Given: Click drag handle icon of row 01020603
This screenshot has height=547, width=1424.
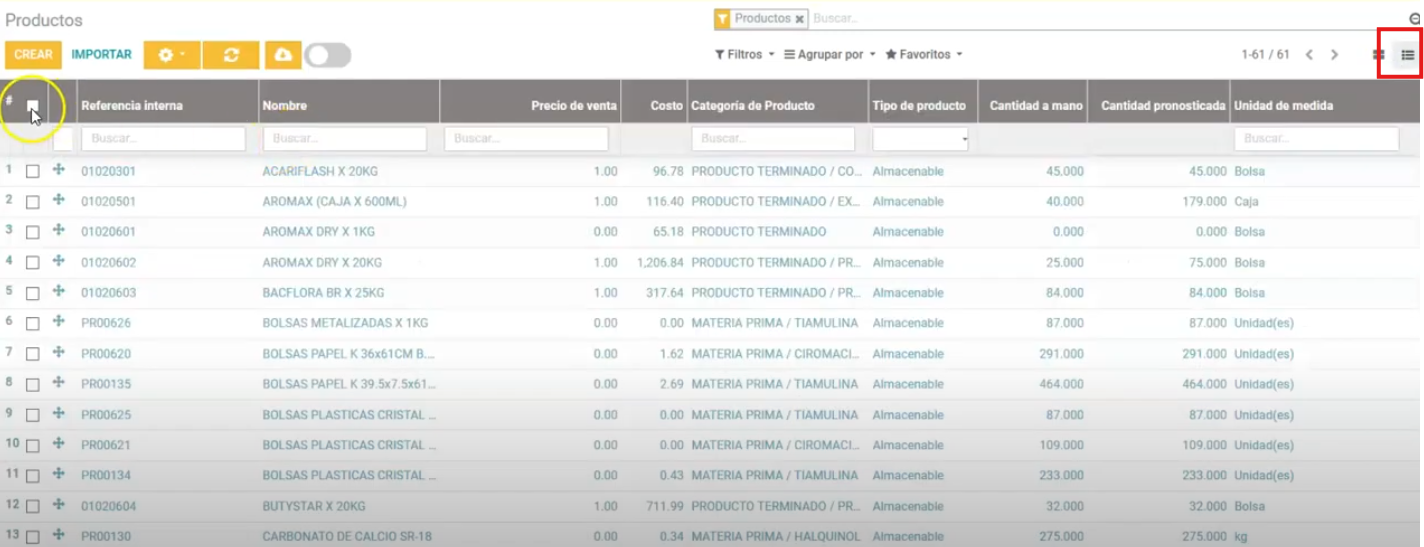Looking at the screenshot, I should 59,291.
